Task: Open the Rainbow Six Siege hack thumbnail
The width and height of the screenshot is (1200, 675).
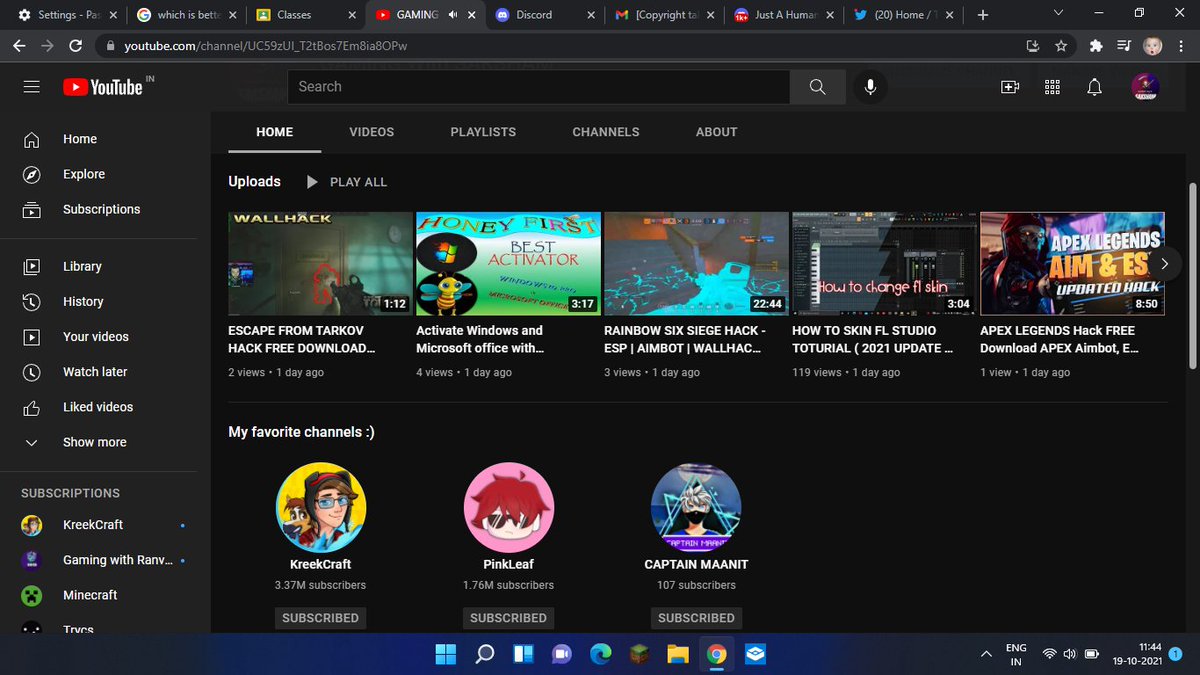Action: tap(696, 264)
